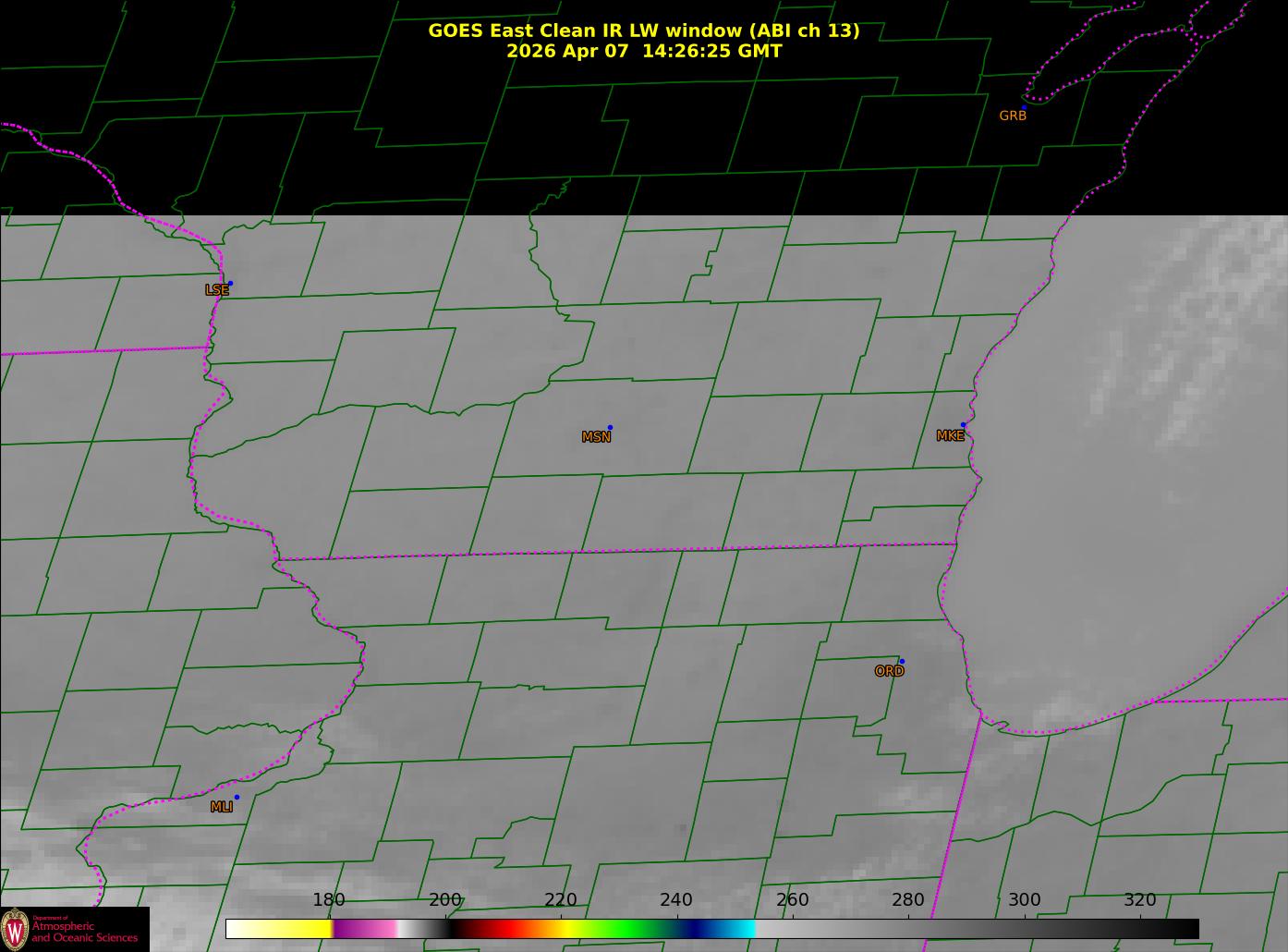Click the 300 colorbar tick label
The height and width of the screenshot is (952, 1288).
[1024, 899]
